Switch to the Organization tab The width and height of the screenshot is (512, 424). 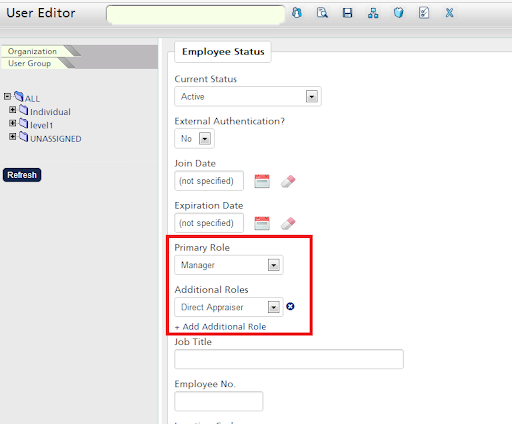click(x=32, y=51)
